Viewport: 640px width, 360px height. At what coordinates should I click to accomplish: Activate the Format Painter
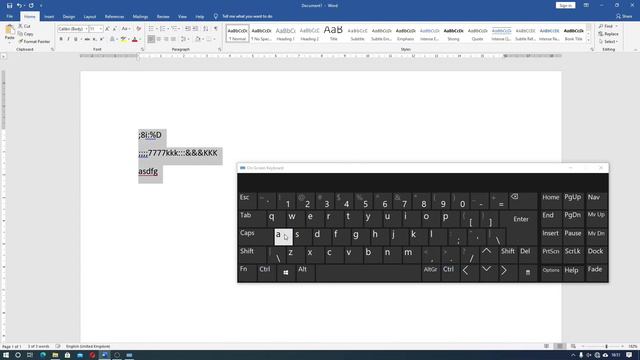click(x=34, y=42)
